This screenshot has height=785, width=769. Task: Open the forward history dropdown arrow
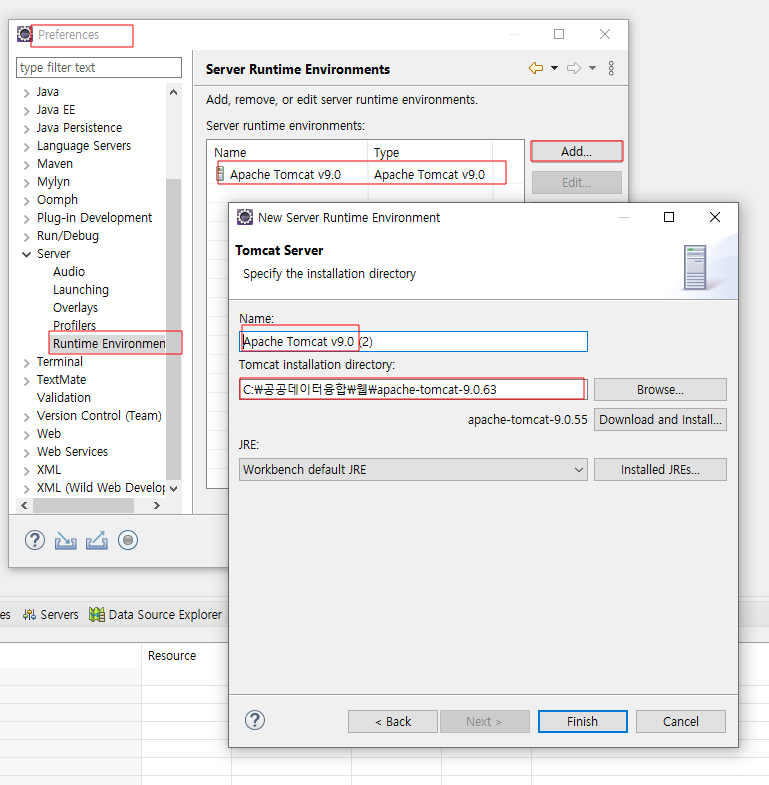pyautogui.click(x=592, y=68)
